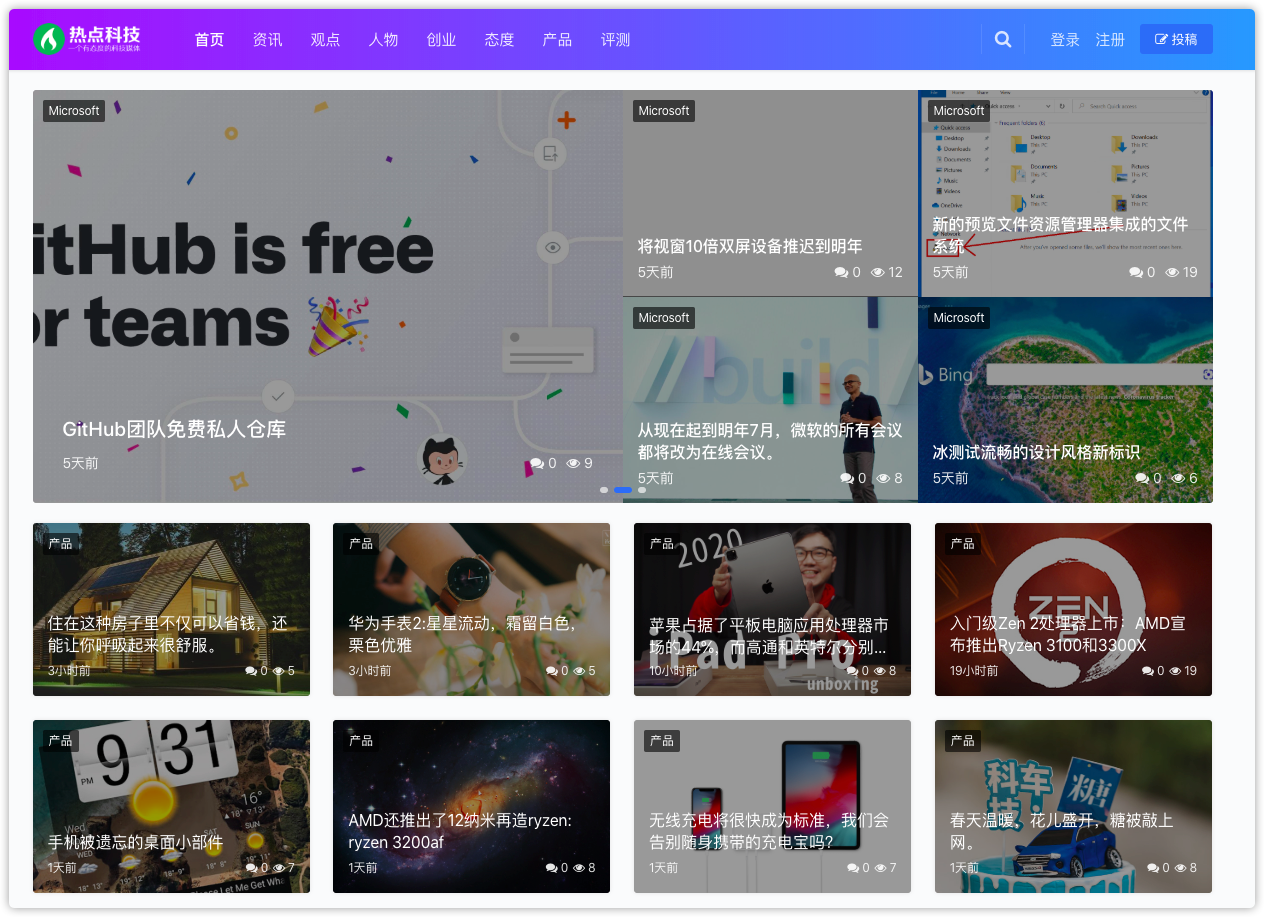
Task: Click the 投稿 submit button
Action: [1176, 39]
